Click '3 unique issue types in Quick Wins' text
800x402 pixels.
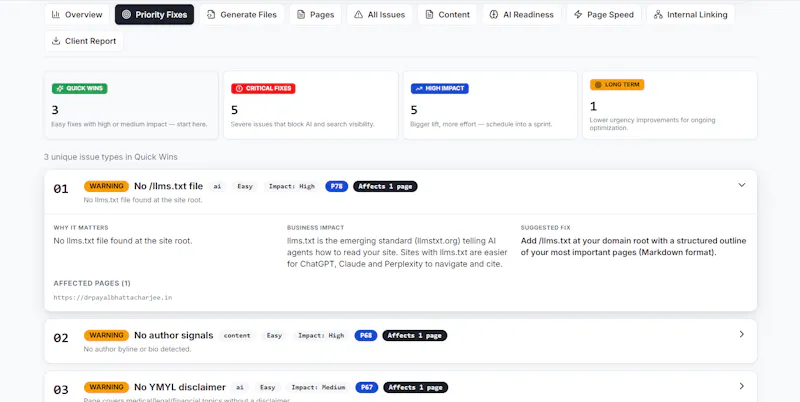point(111,157)
